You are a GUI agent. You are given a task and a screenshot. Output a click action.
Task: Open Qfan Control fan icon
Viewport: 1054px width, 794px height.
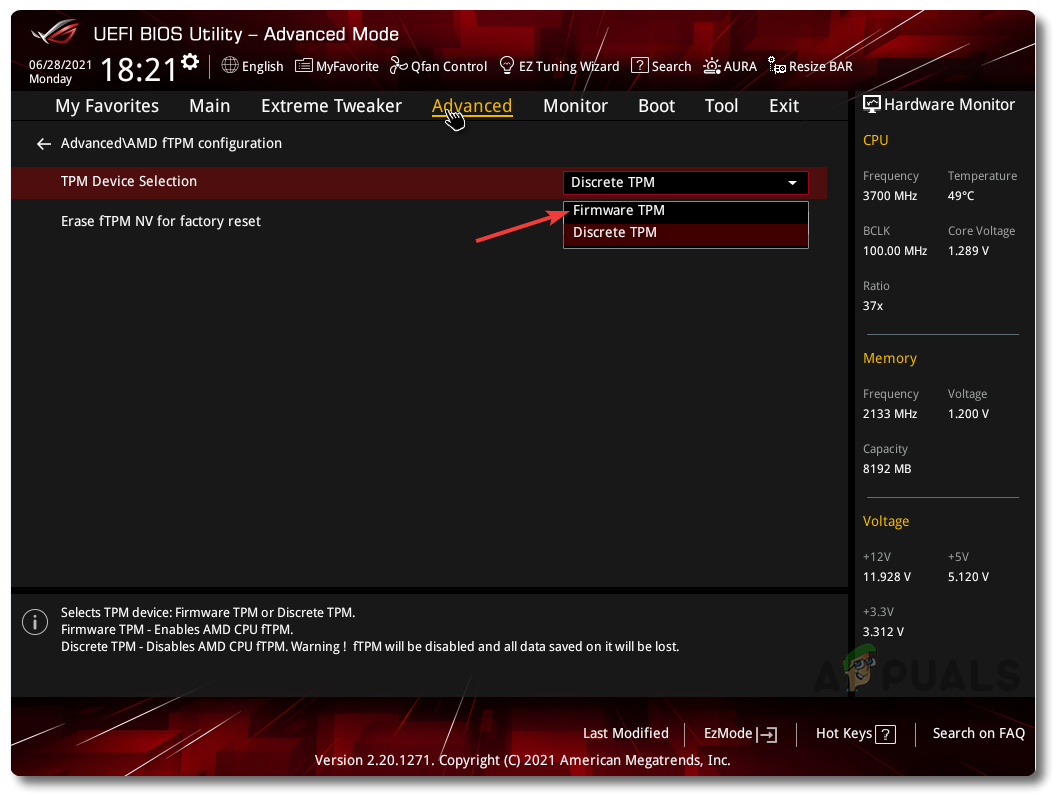point(399,65)
